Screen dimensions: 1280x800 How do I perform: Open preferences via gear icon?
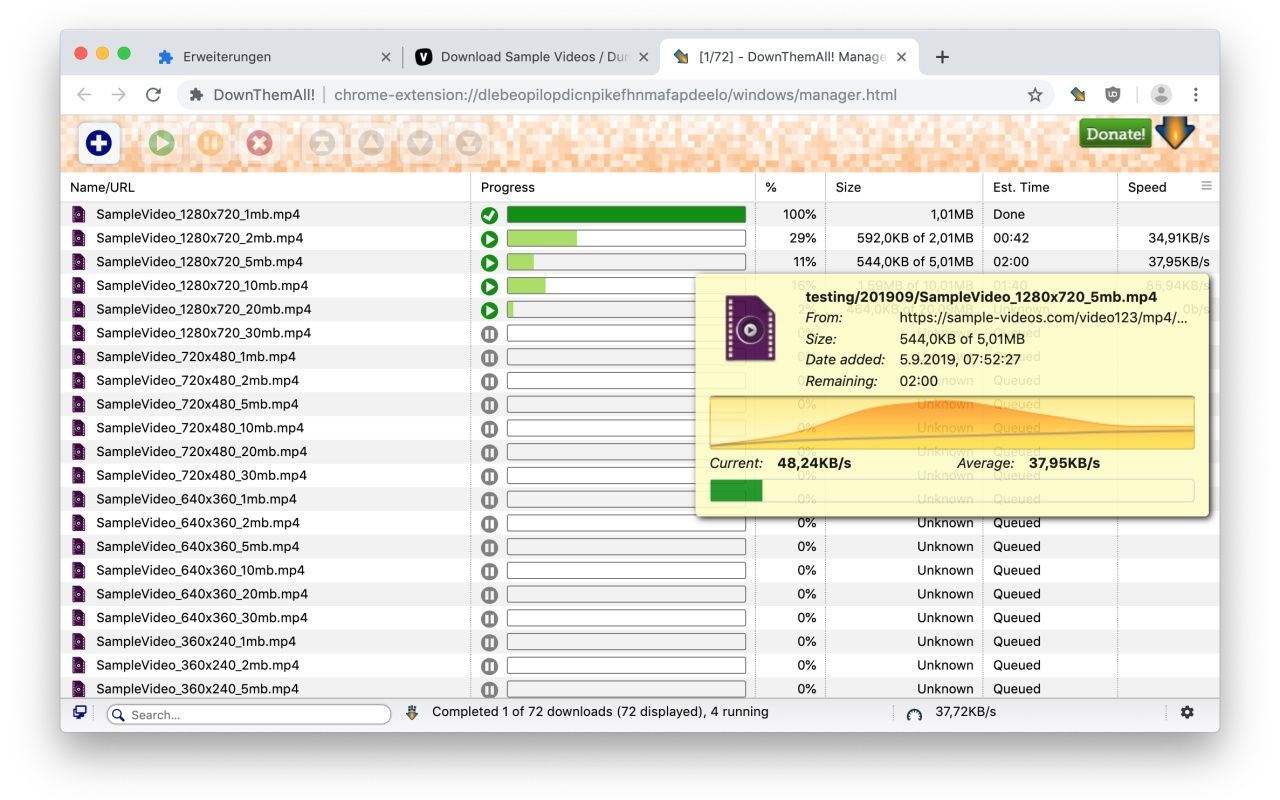[x=1187, y=712]
